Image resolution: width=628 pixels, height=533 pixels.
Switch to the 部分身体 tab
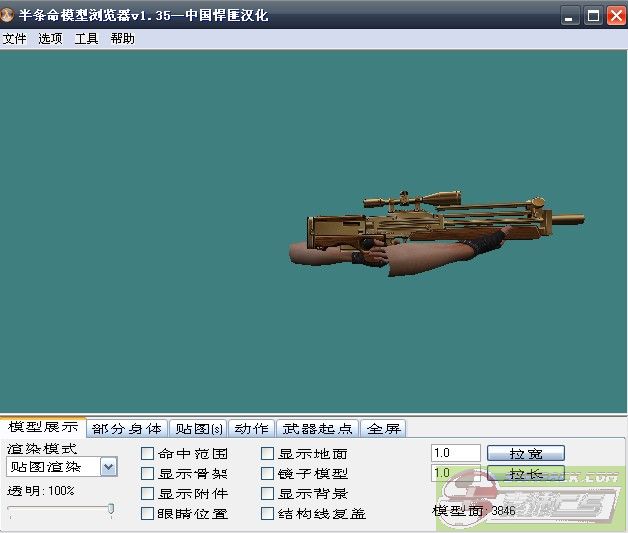click(x=126, y=428)
